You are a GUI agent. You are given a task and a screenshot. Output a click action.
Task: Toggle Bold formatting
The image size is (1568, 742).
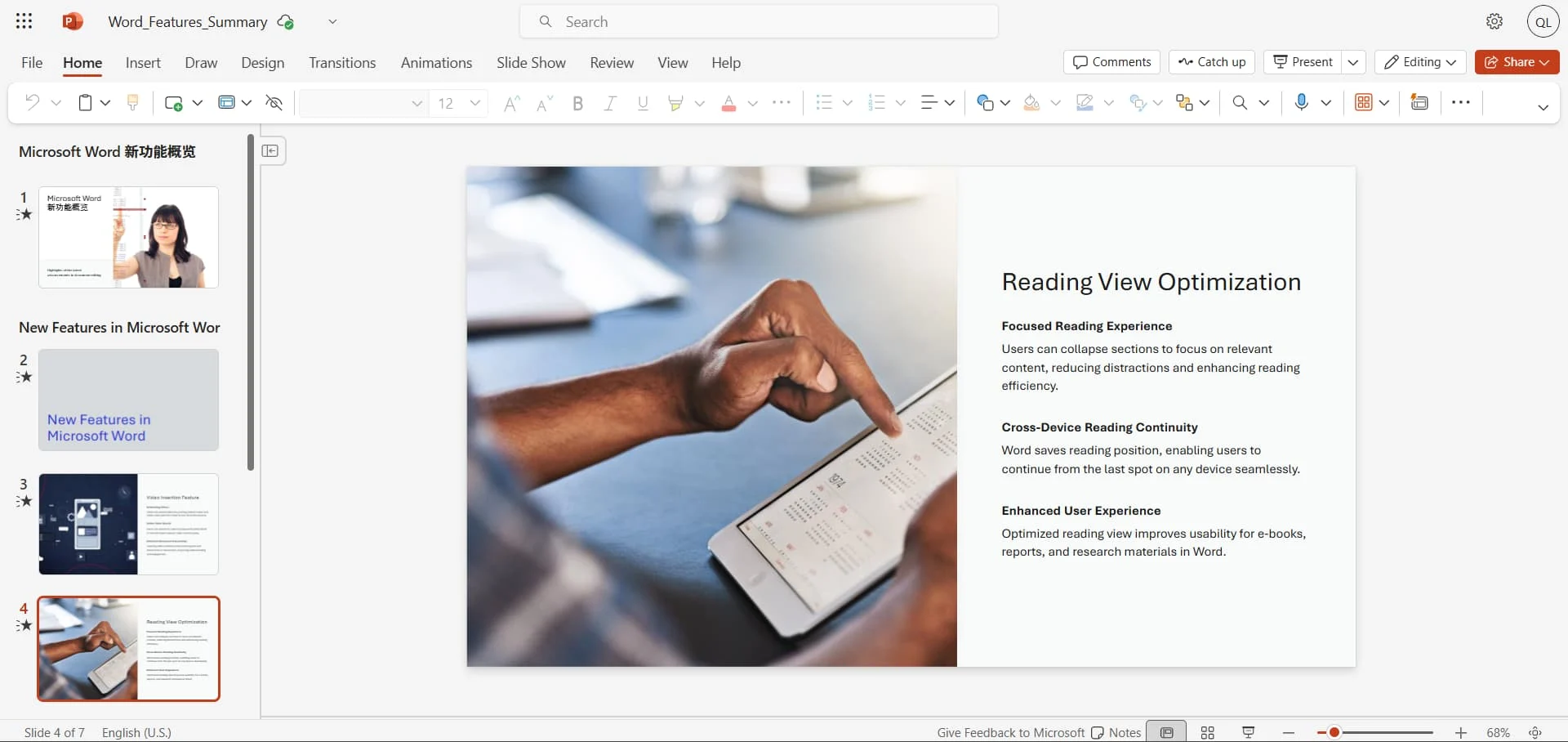click(578, 103)
